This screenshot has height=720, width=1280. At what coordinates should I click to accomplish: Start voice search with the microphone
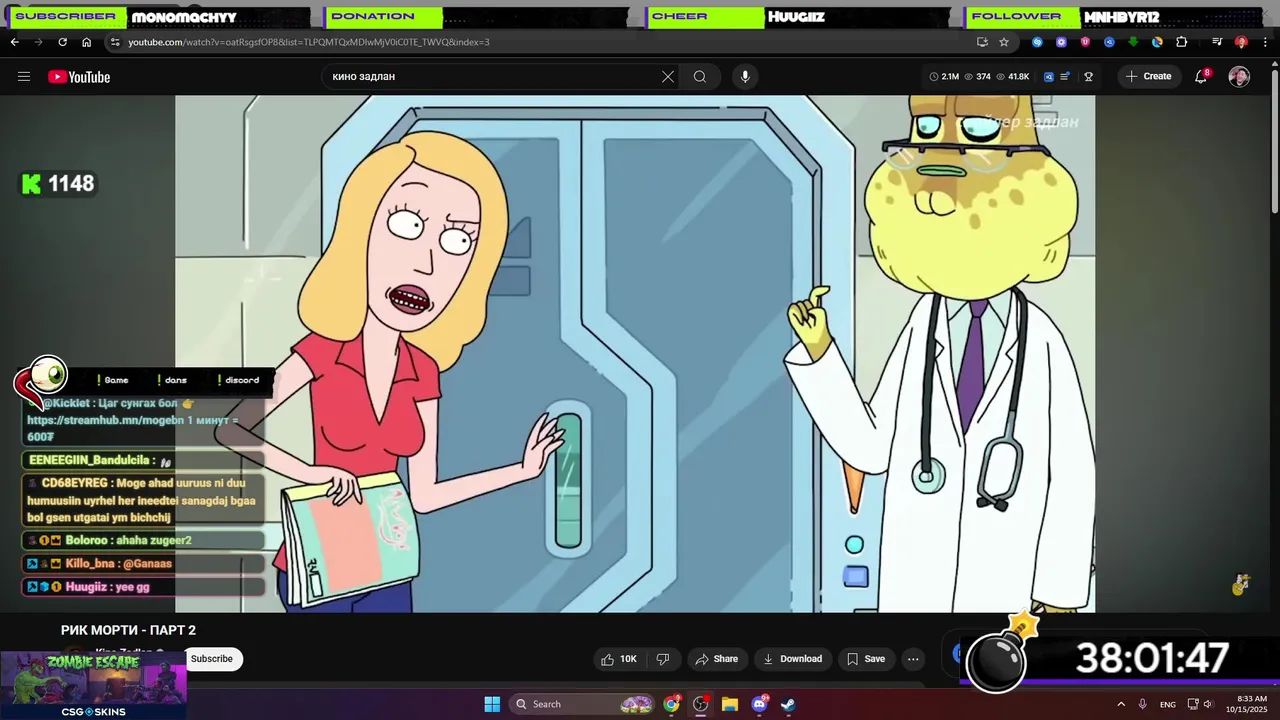(745, 76)
